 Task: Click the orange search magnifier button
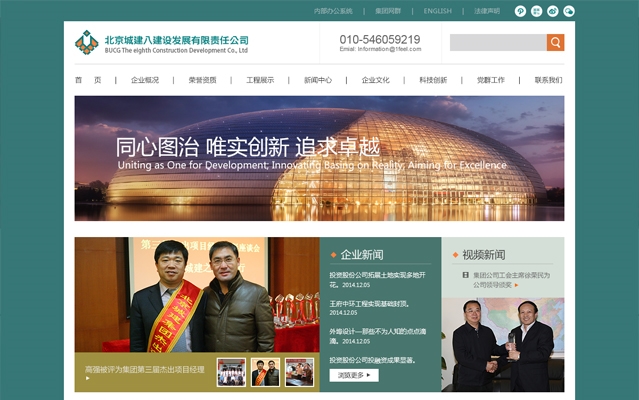pyautogui.click(x=555, y=42)
